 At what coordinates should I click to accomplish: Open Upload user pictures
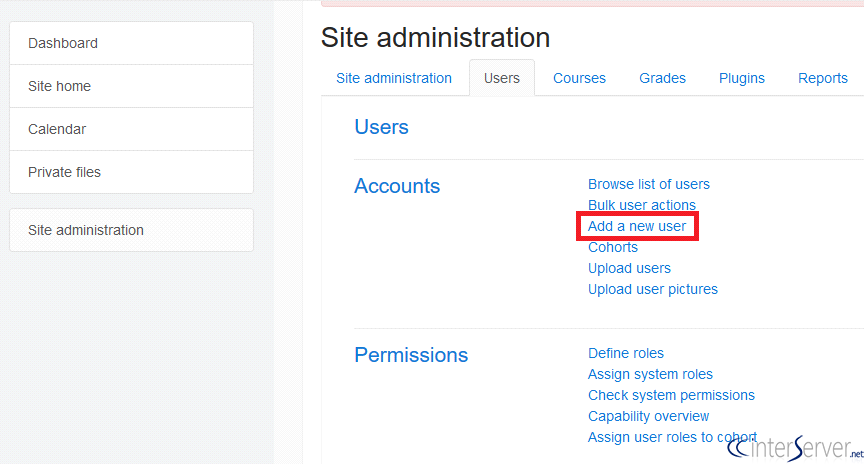tap(653, 289)
